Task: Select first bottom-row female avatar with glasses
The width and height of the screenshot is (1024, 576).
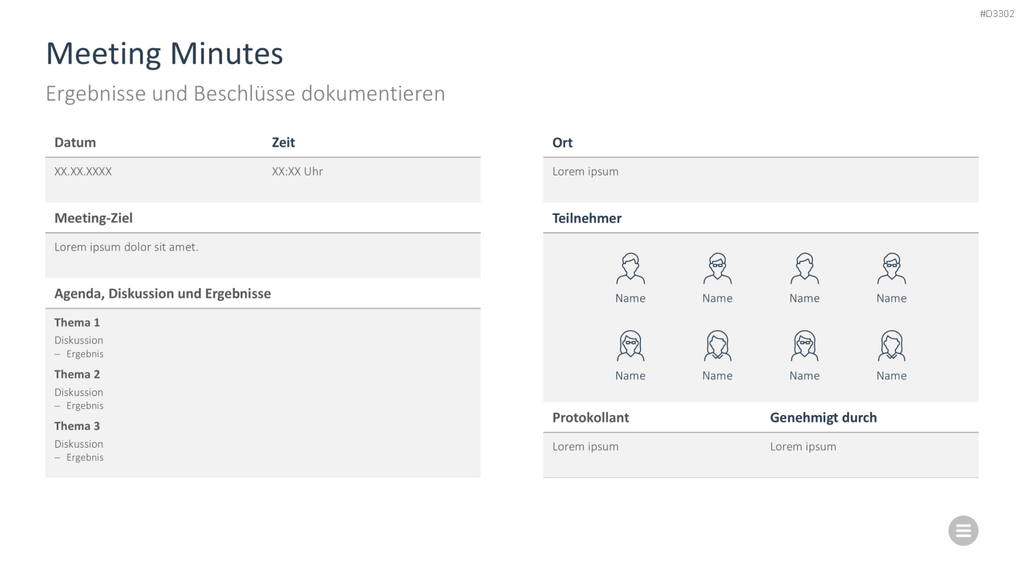Action: pos(630,345)
